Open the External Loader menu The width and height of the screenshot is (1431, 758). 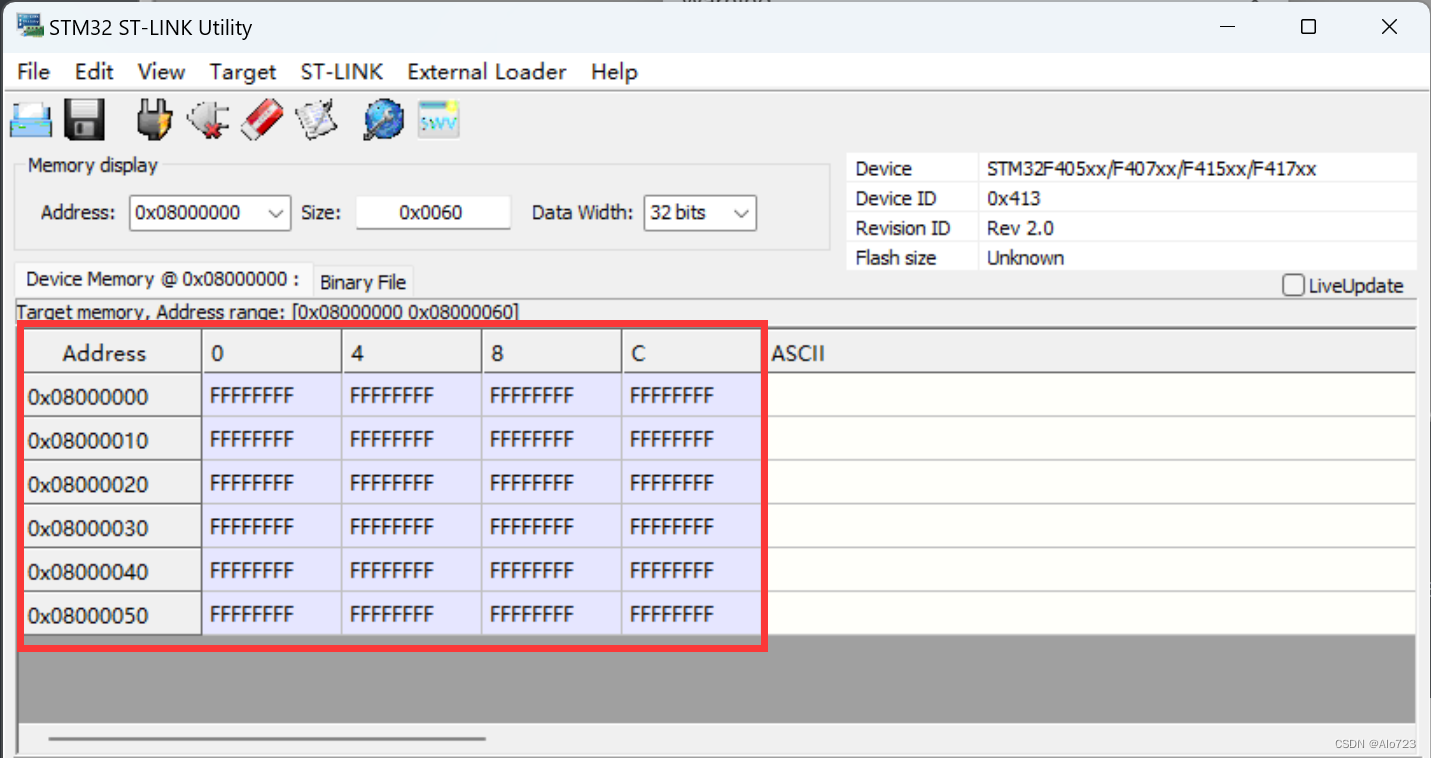click(x=487, y=72)
